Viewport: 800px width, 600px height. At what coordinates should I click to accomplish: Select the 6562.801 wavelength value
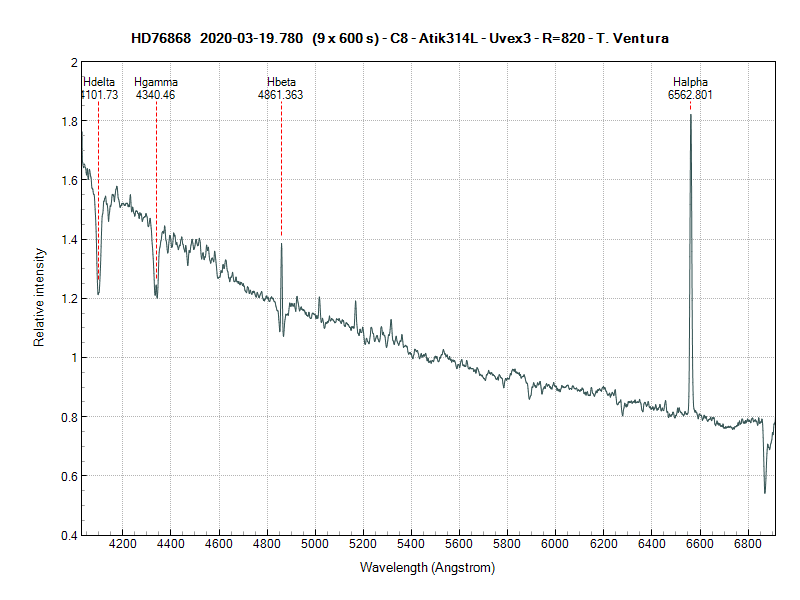click(x=690, y=95)
